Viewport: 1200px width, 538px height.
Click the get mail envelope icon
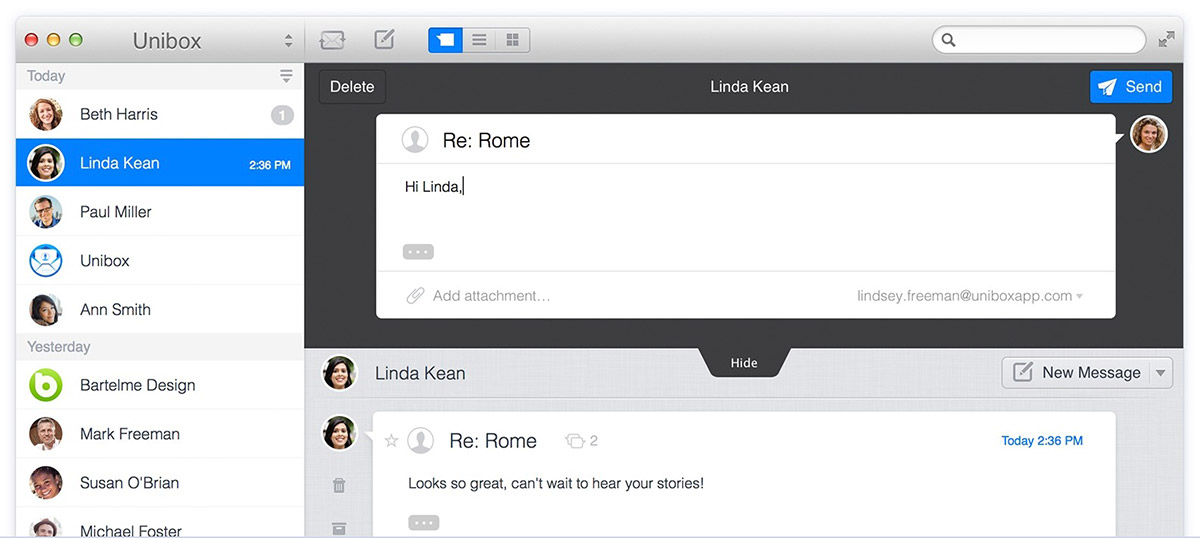click(x=332, y=40)
